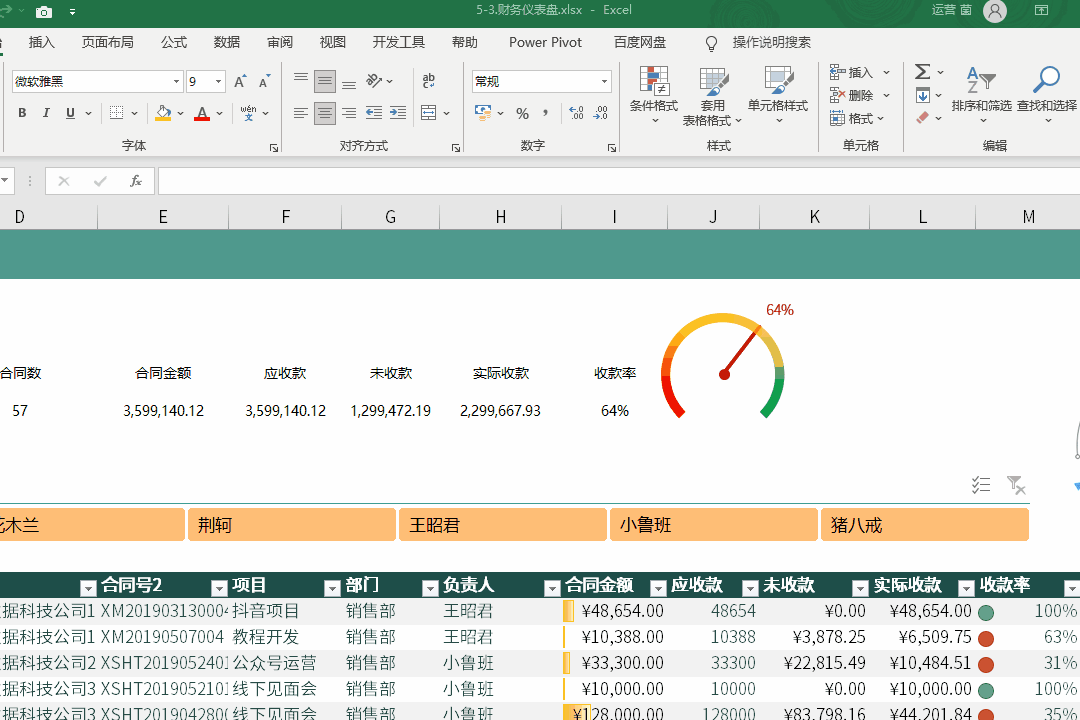Click the increase font size icon
The image size is (1080, 720).
click(240, 82)
